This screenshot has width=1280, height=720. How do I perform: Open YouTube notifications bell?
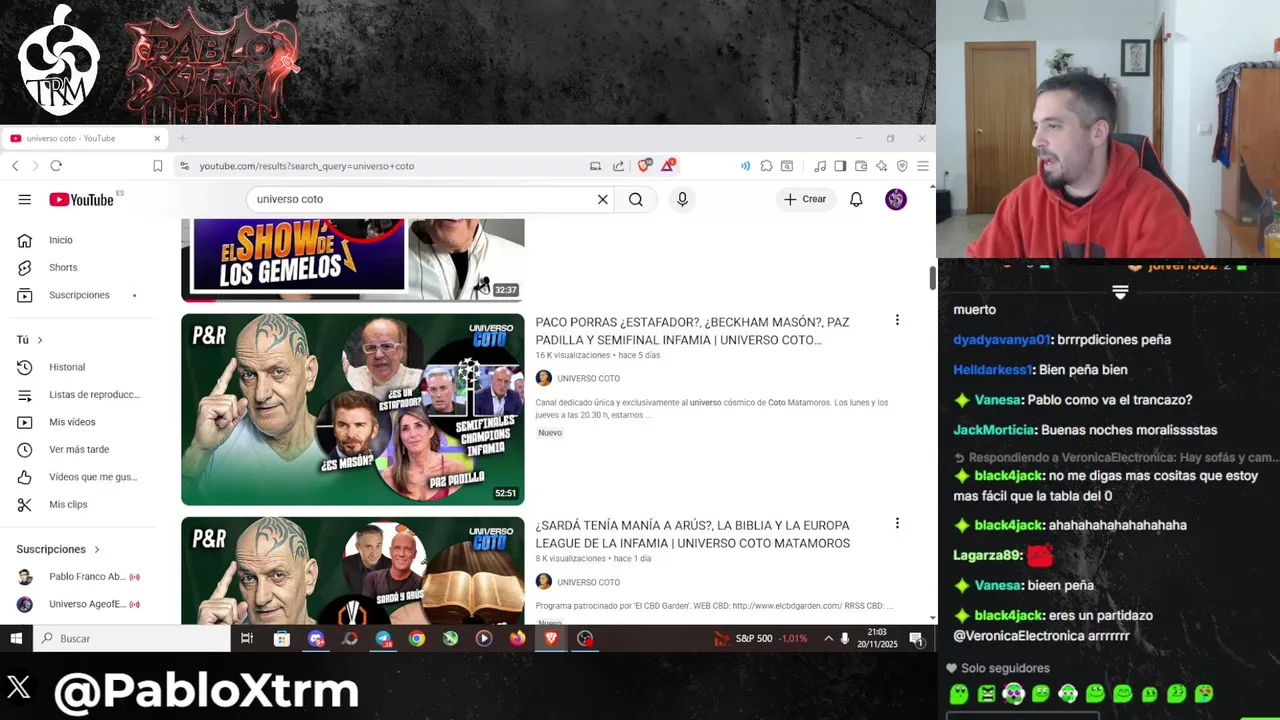tap(856, 200)
